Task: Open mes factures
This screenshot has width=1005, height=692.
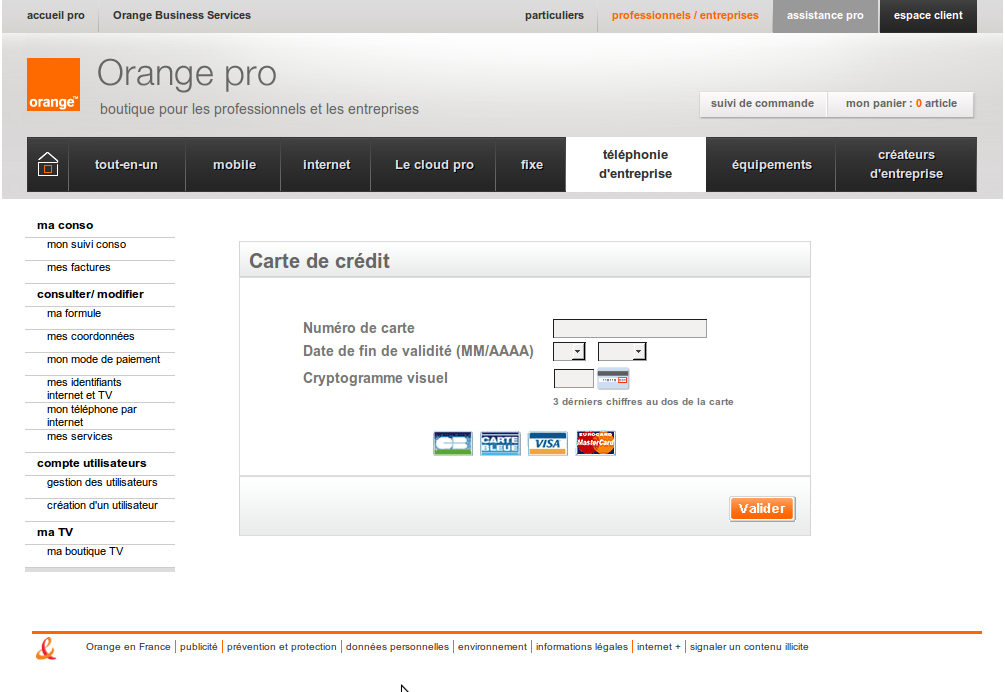Action: click(78, 268)
